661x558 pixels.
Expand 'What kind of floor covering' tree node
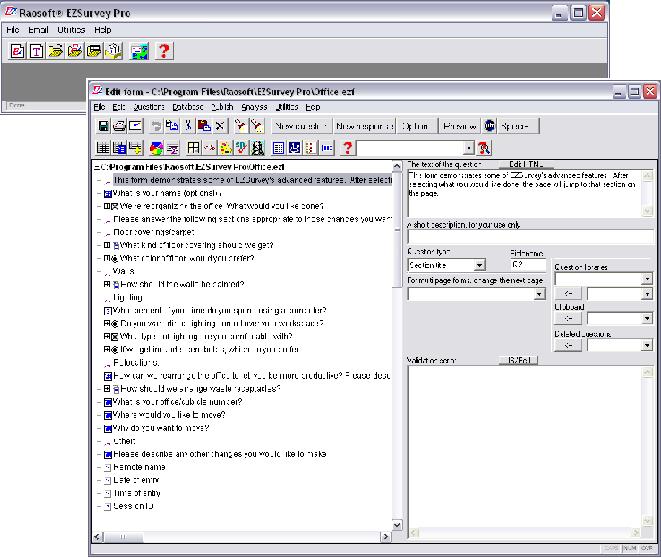pyautogui.click(x=107, y=245)
